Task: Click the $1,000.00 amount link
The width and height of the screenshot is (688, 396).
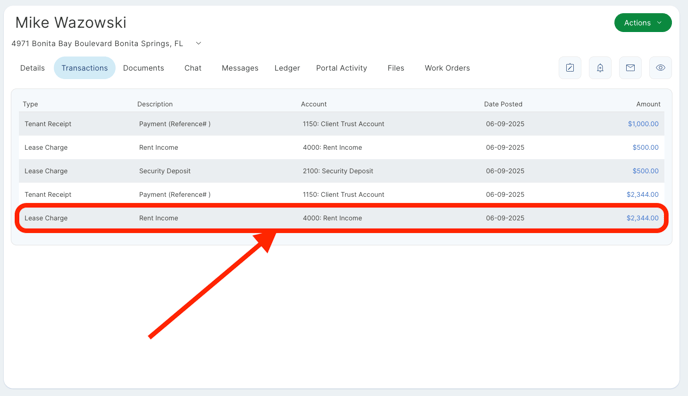Action: (643, 124)
